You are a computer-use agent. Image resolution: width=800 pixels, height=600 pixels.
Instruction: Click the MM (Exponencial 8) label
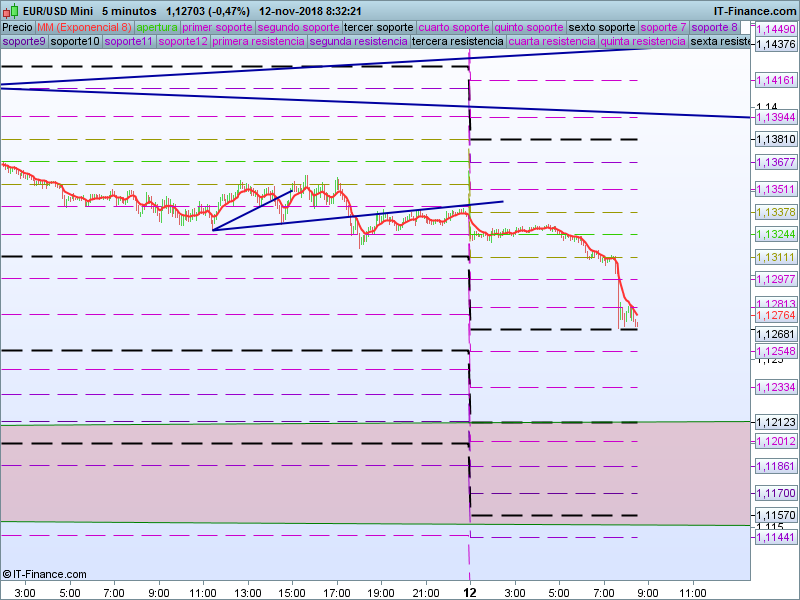click(84, 28)
